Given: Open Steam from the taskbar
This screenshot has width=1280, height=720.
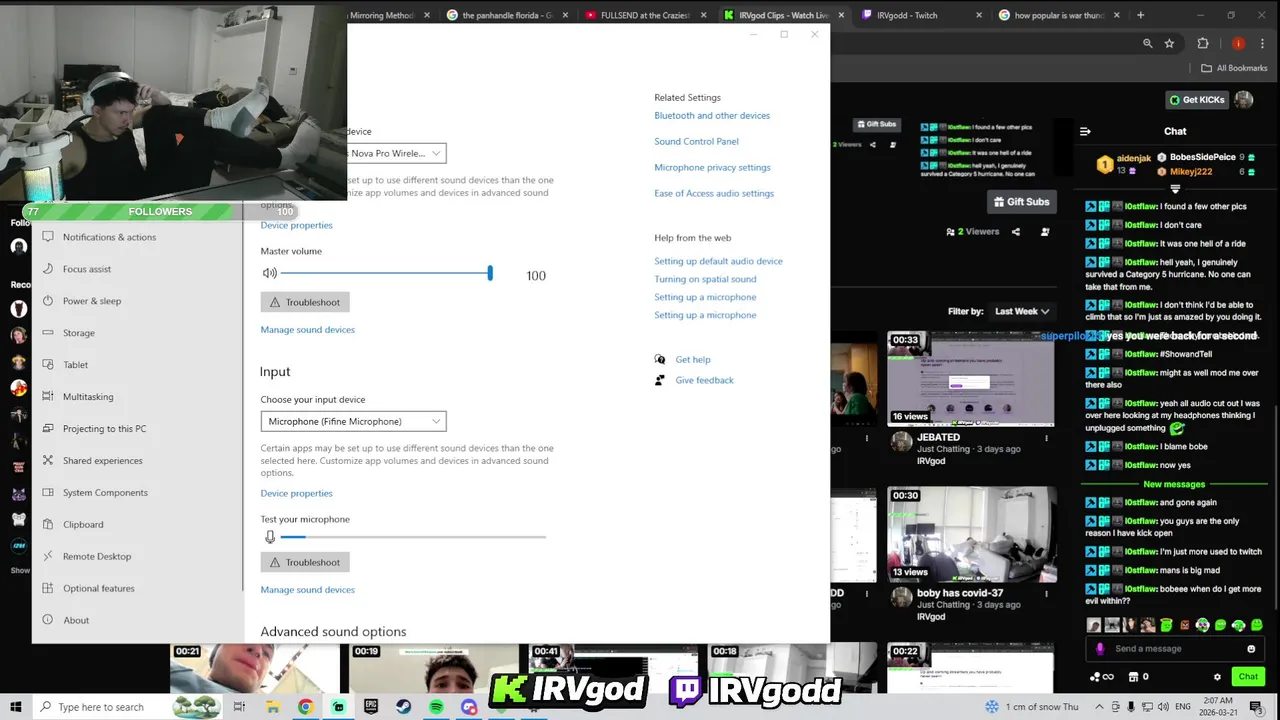Looking at the screenshot, I should [403, 707].
